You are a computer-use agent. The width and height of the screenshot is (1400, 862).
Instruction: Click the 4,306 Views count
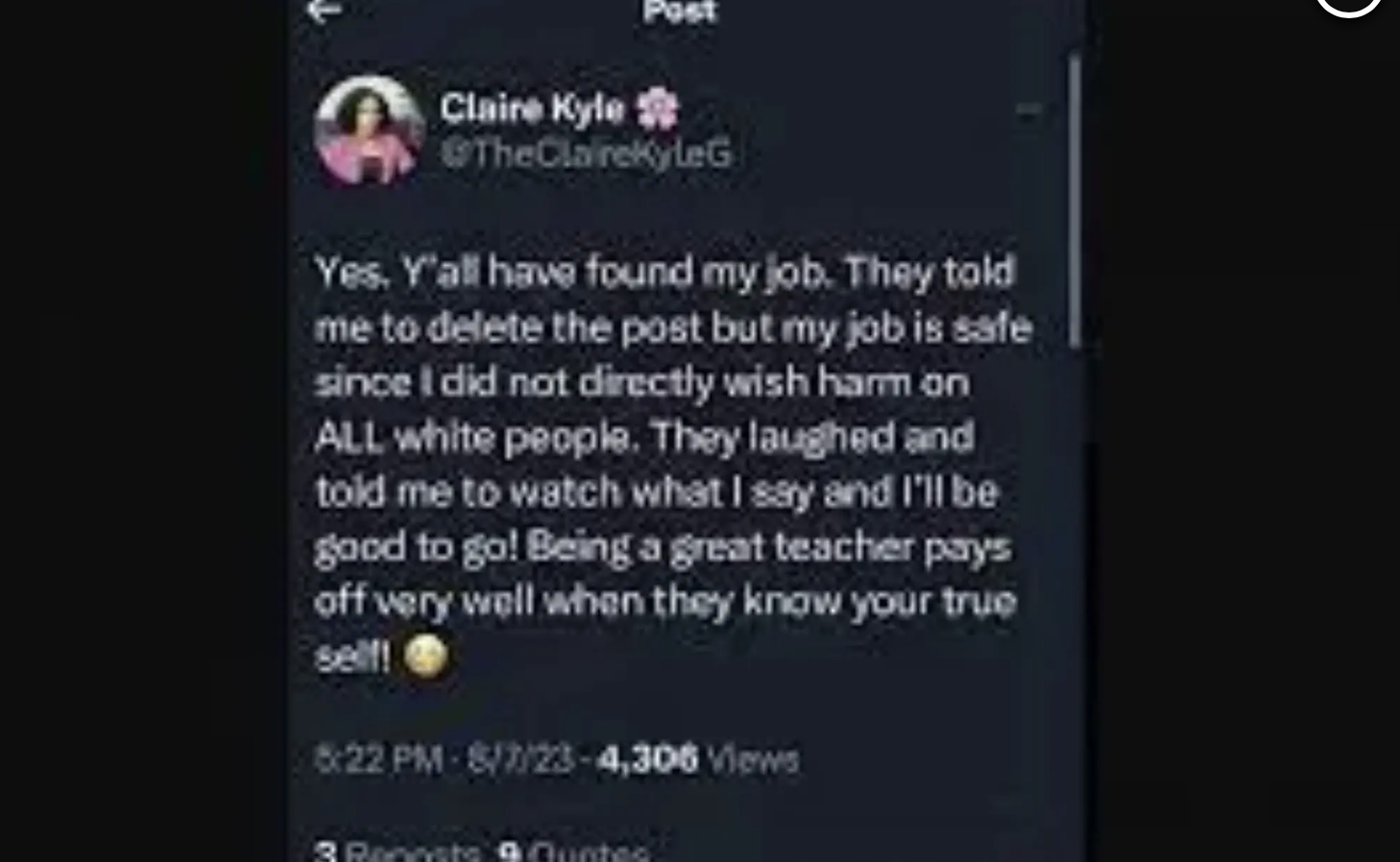[x=697, y=759]
